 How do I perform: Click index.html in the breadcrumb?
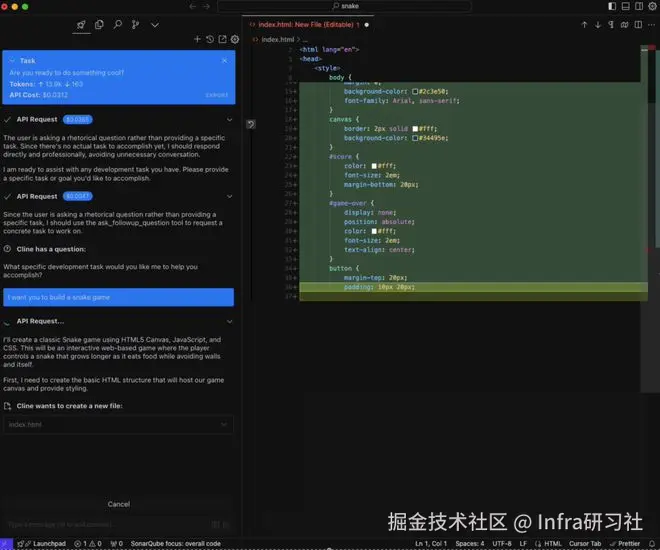click(x=277, y=40)
